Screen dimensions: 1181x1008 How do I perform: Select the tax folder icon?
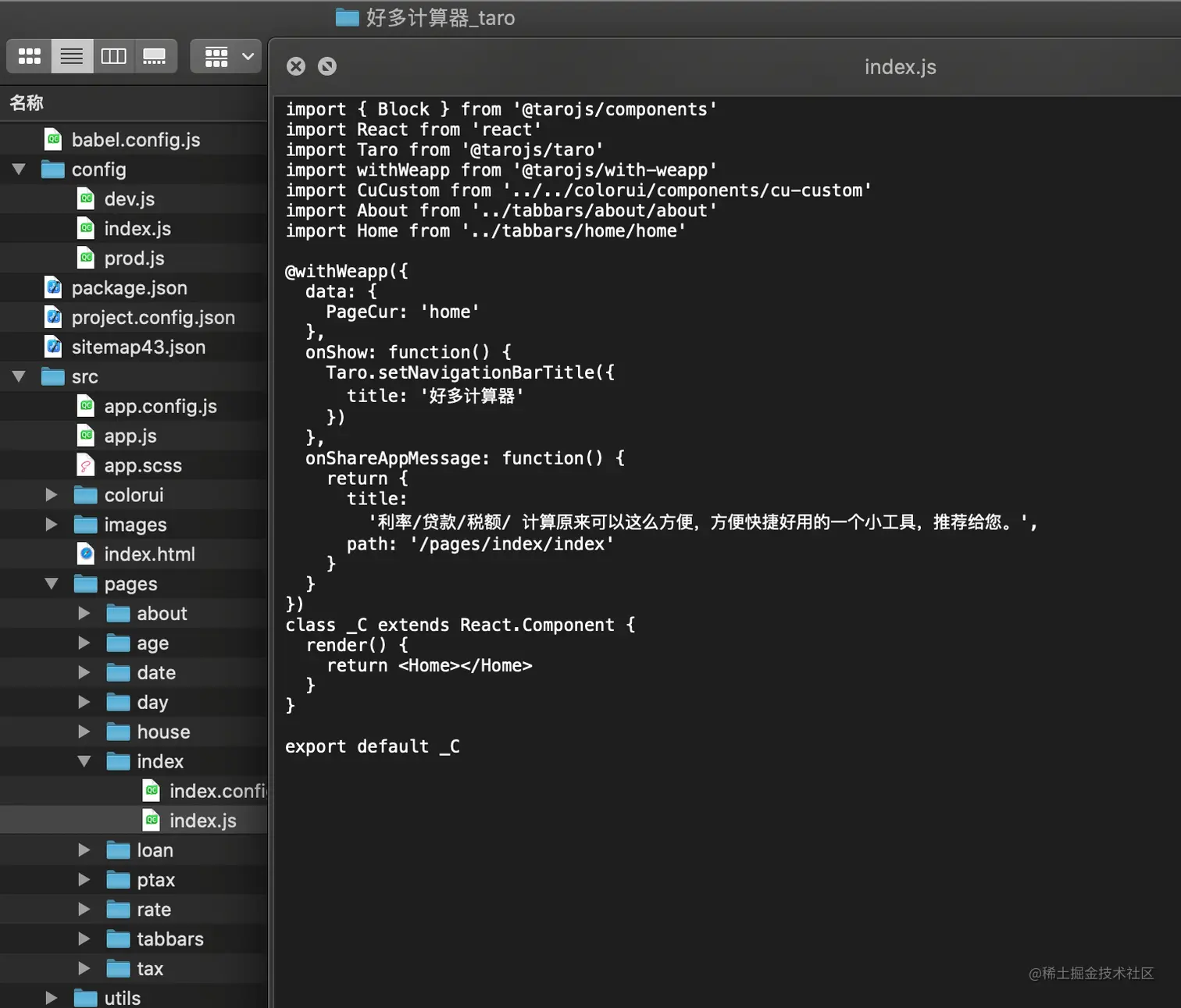[119, 969]
